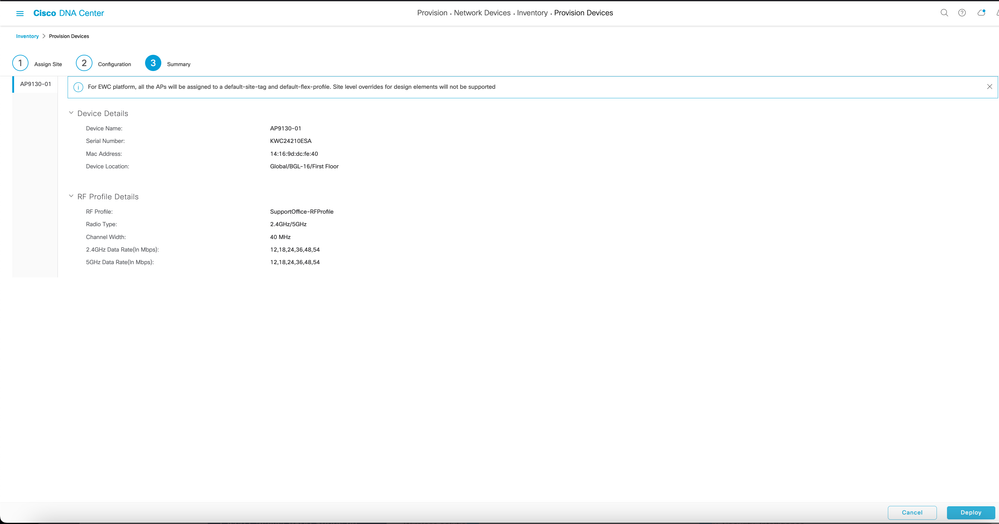Click the 5GHz Data Rate(In Mbps) label
Viewport: 999px width, 524px height.
point(120,262)
